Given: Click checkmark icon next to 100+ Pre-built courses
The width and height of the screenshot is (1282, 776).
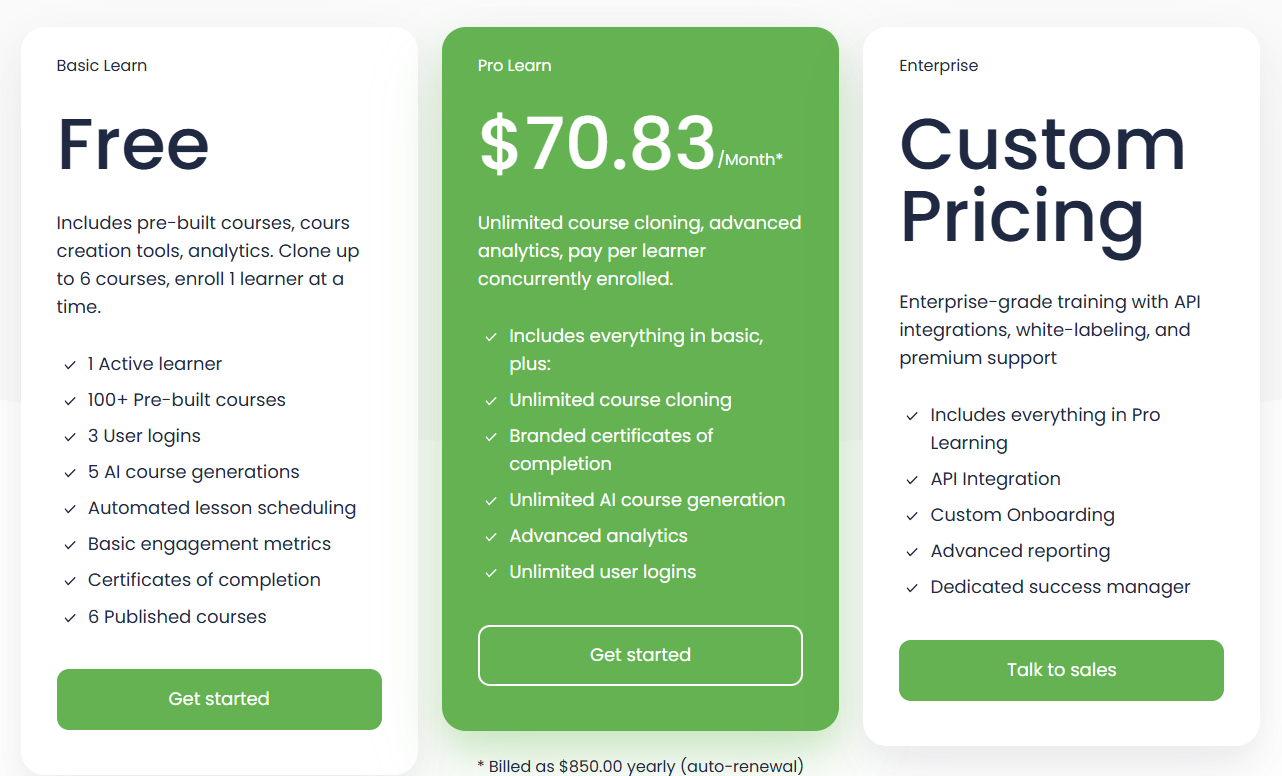Looking at the screenshot, I should [70, 401].
